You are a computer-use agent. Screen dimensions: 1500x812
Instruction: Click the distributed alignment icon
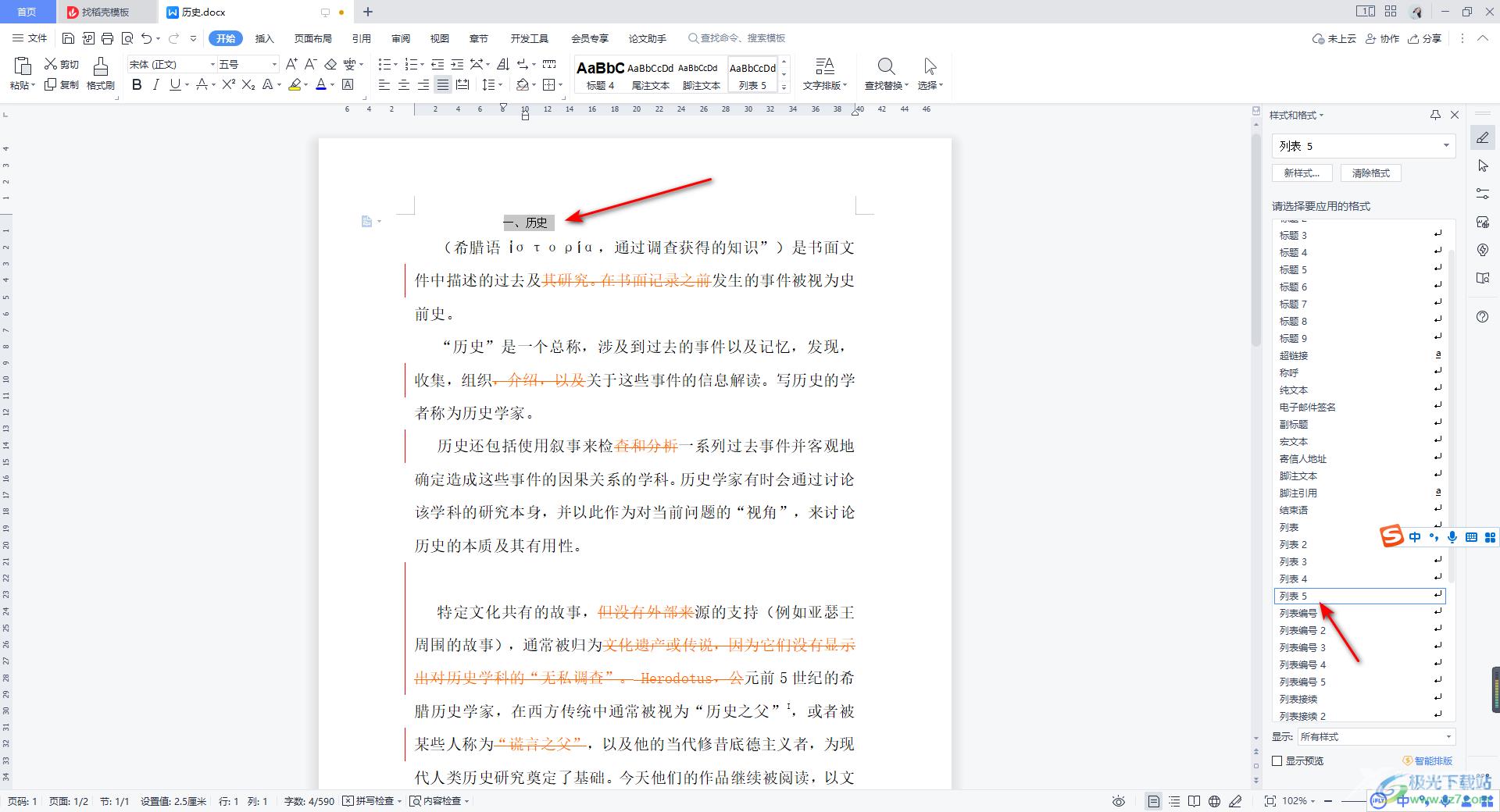[462, 84]
